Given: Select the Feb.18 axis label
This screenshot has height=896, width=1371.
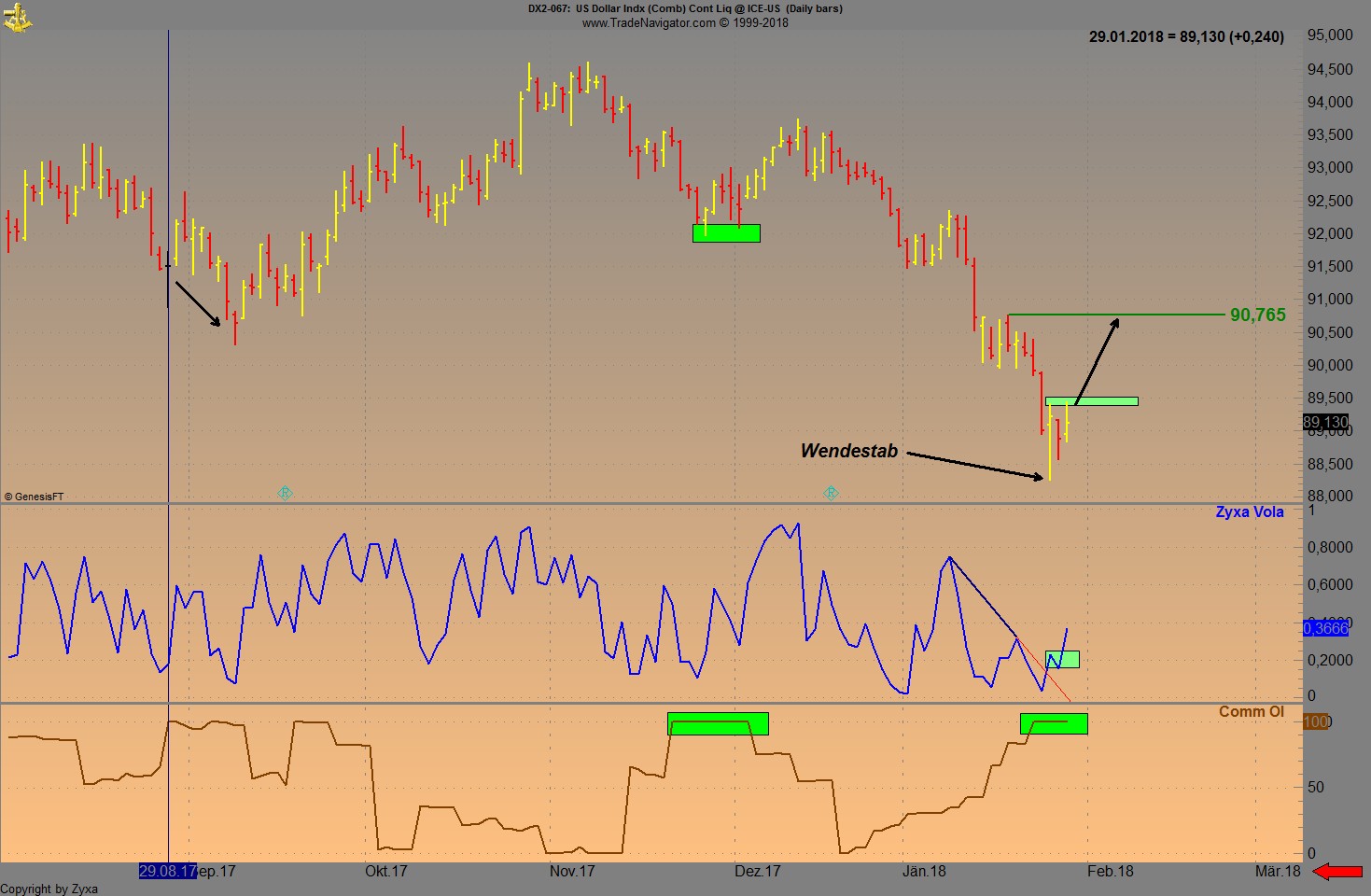Looking at the screenshot, I should pyautogui.click(x=1112, y=872).
